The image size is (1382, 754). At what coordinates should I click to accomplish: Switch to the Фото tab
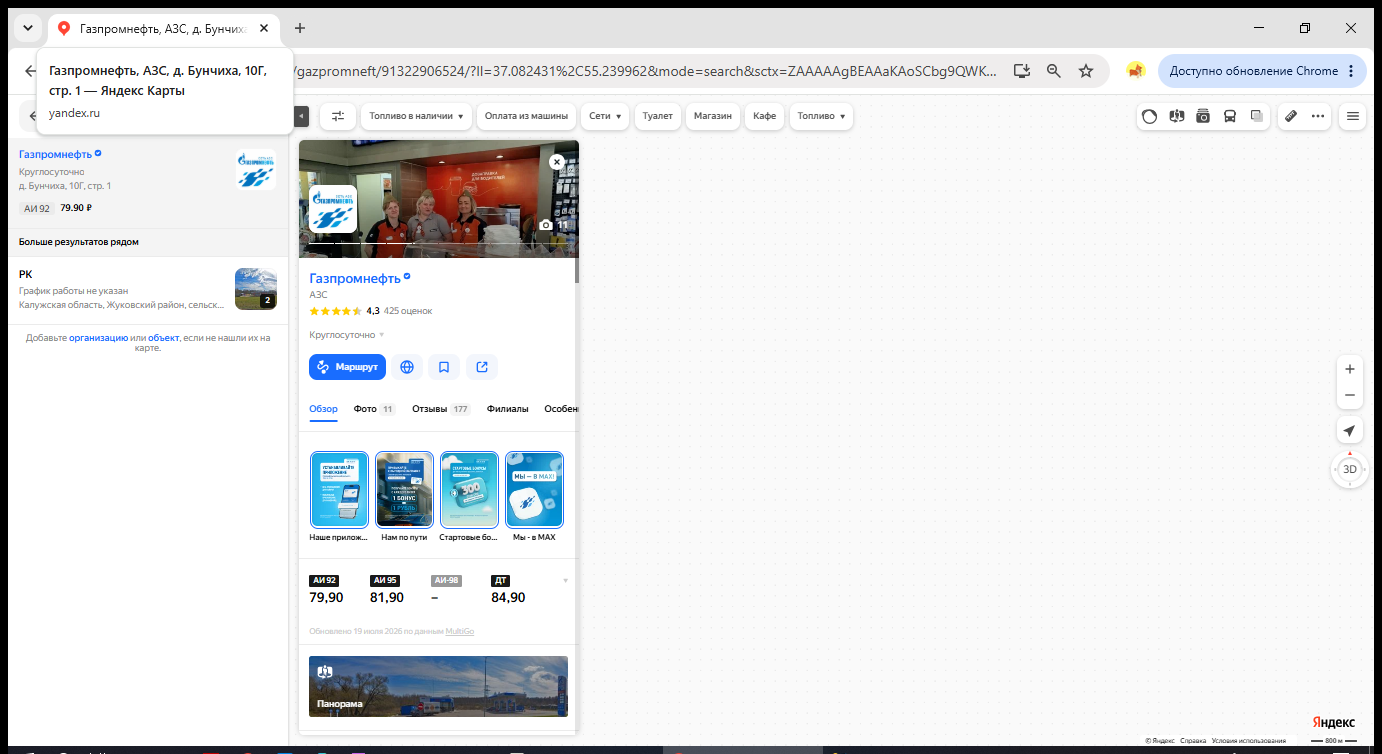click(374, 409)
